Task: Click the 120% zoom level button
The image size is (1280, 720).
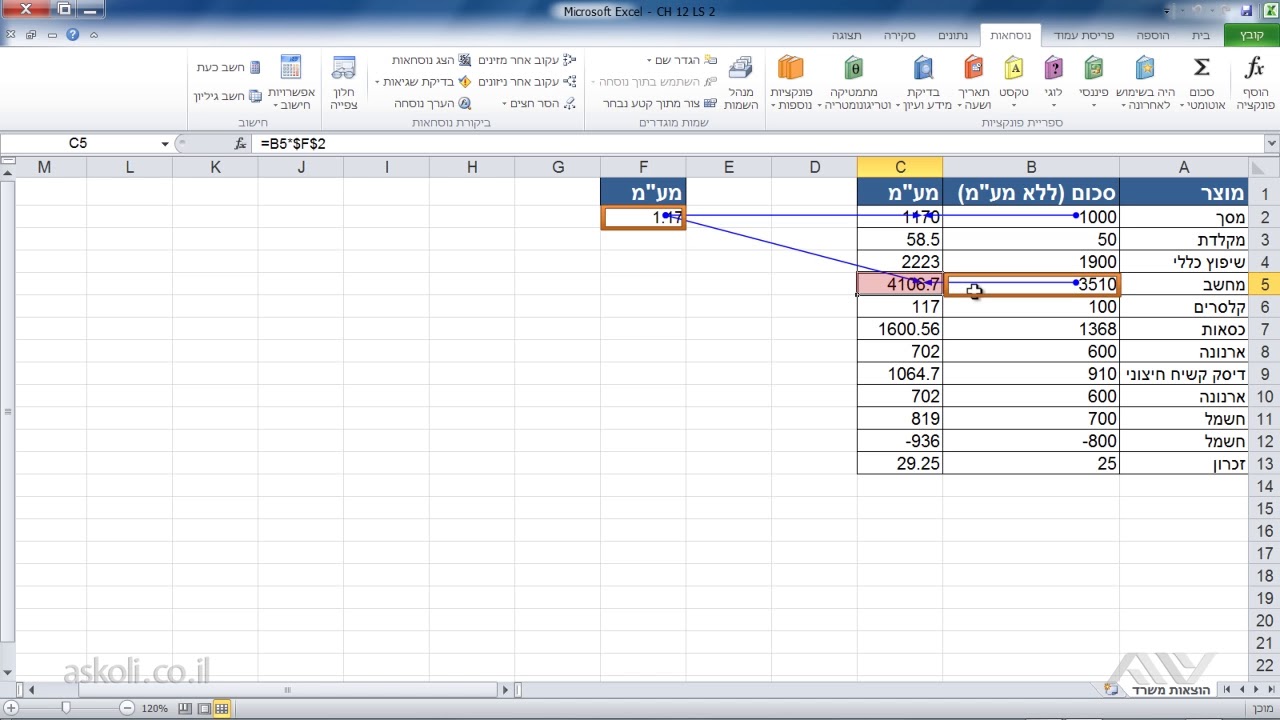Action: coord(155,708)
